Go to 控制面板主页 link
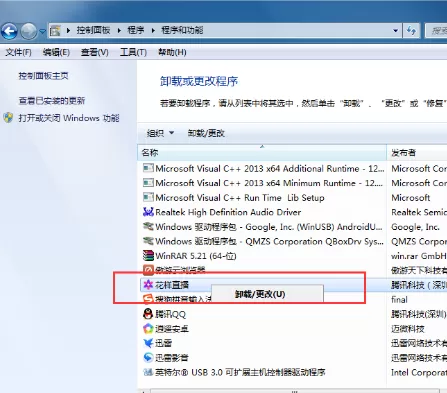The image size is (447, 393). tap(43, 76)
